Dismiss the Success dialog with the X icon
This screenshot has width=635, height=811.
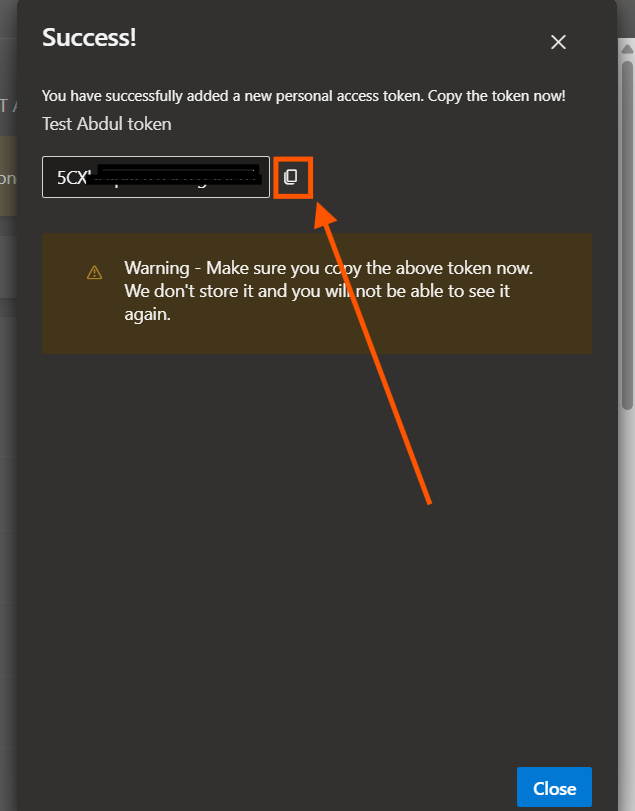click(x=558, y=42)
